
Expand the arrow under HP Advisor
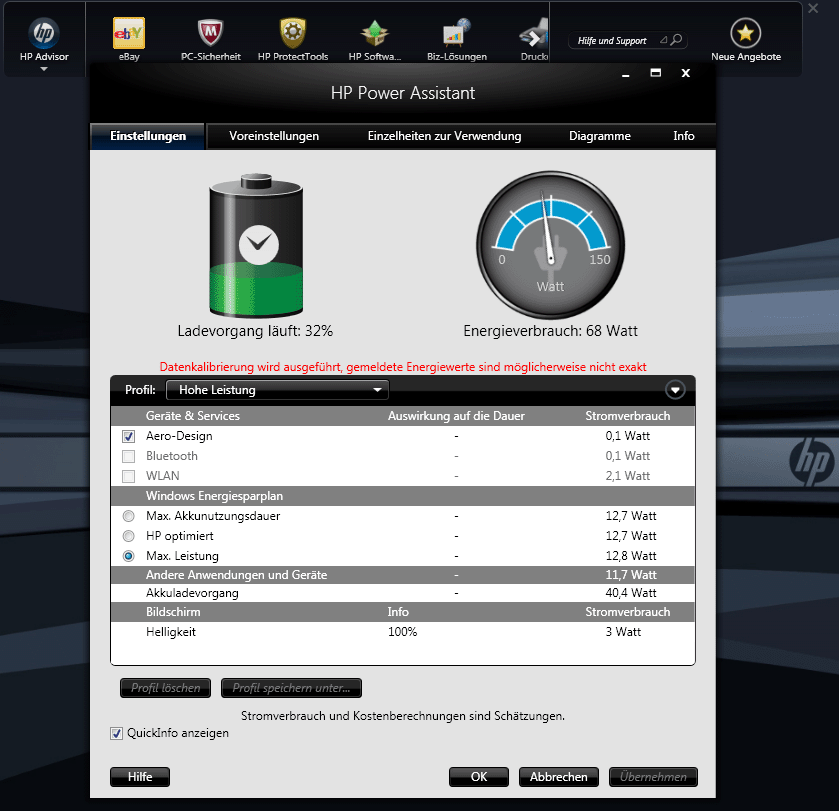[x=44, y=69]
